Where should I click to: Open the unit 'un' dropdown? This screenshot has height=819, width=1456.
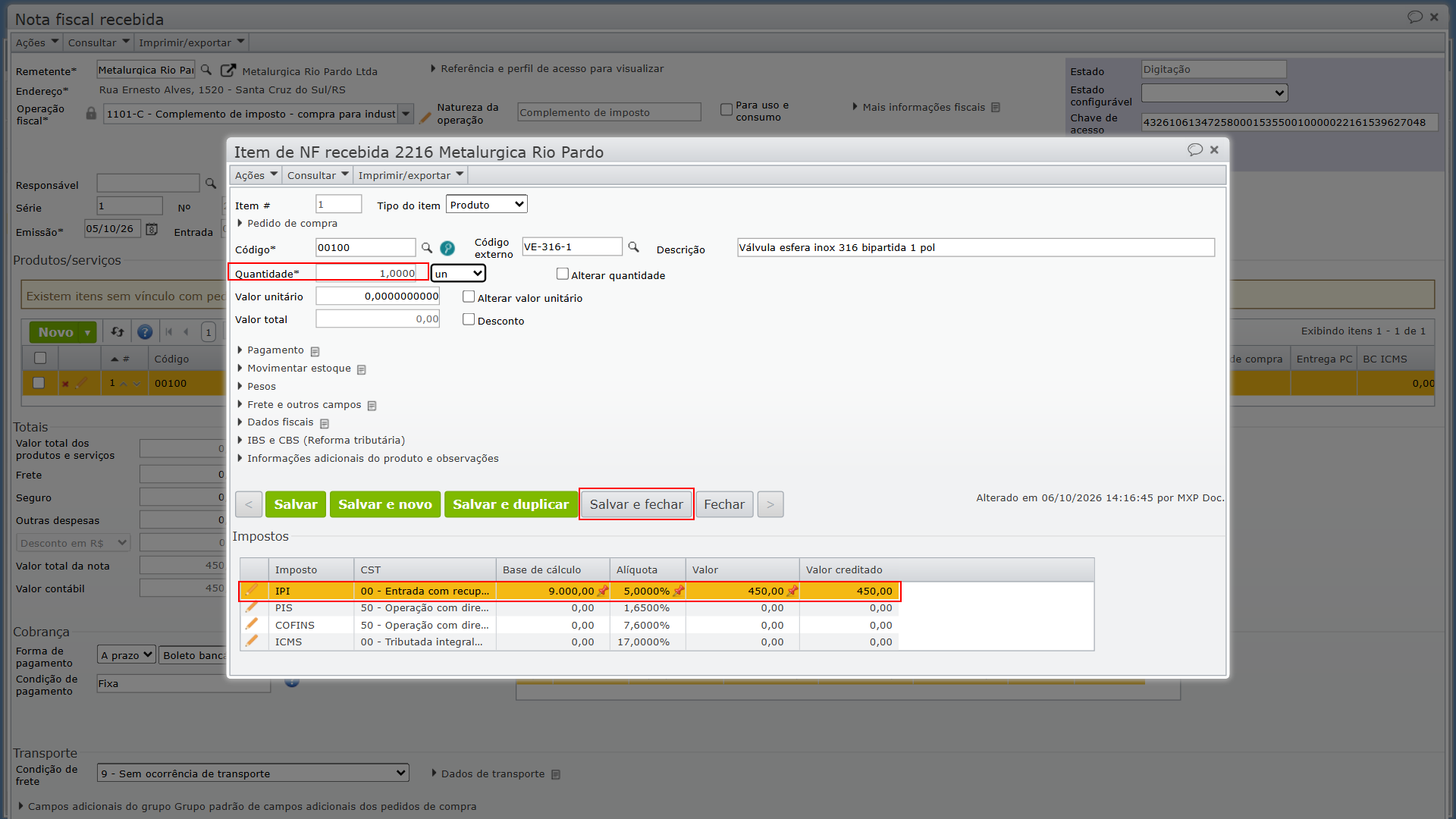pyautogui.click(x=458, y=274)
